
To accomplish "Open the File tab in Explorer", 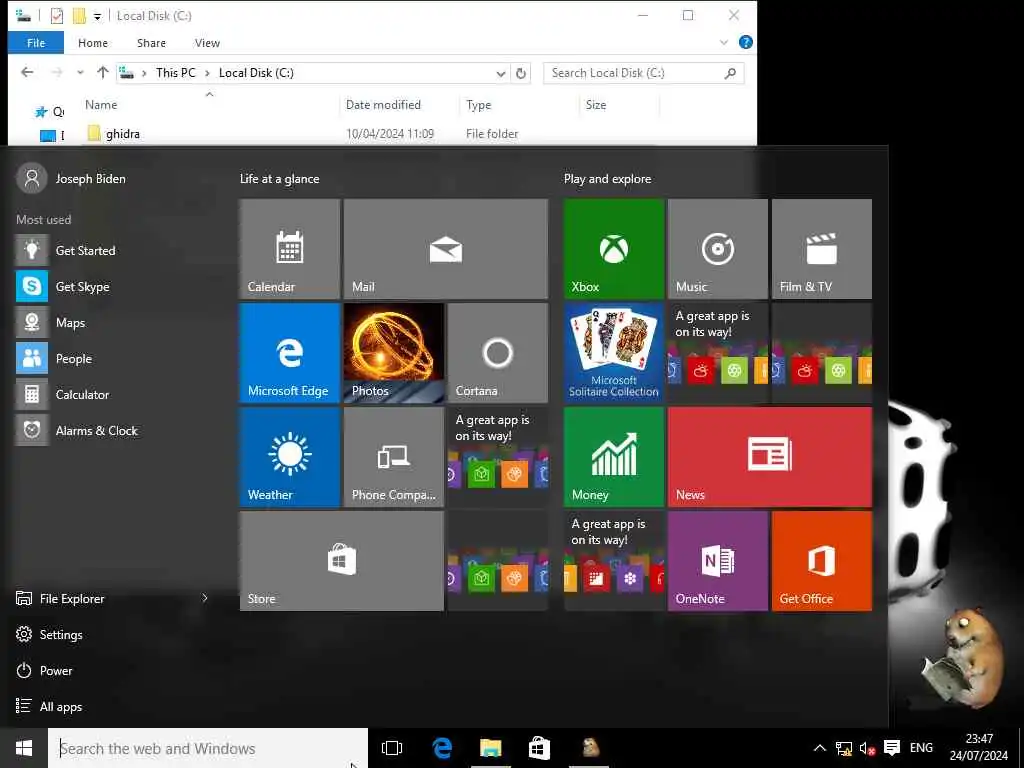I will coord(36,43).
